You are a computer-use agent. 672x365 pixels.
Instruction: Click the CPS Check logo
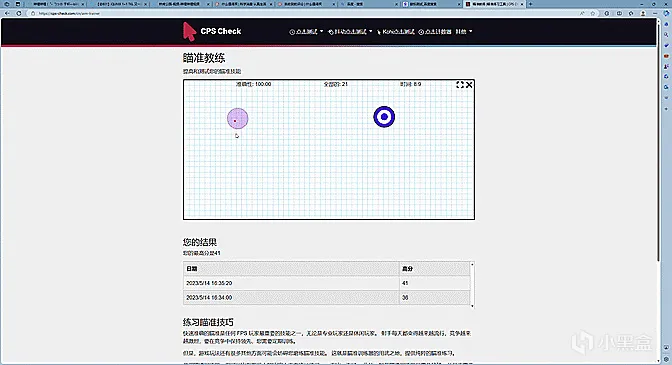(212, 31)
